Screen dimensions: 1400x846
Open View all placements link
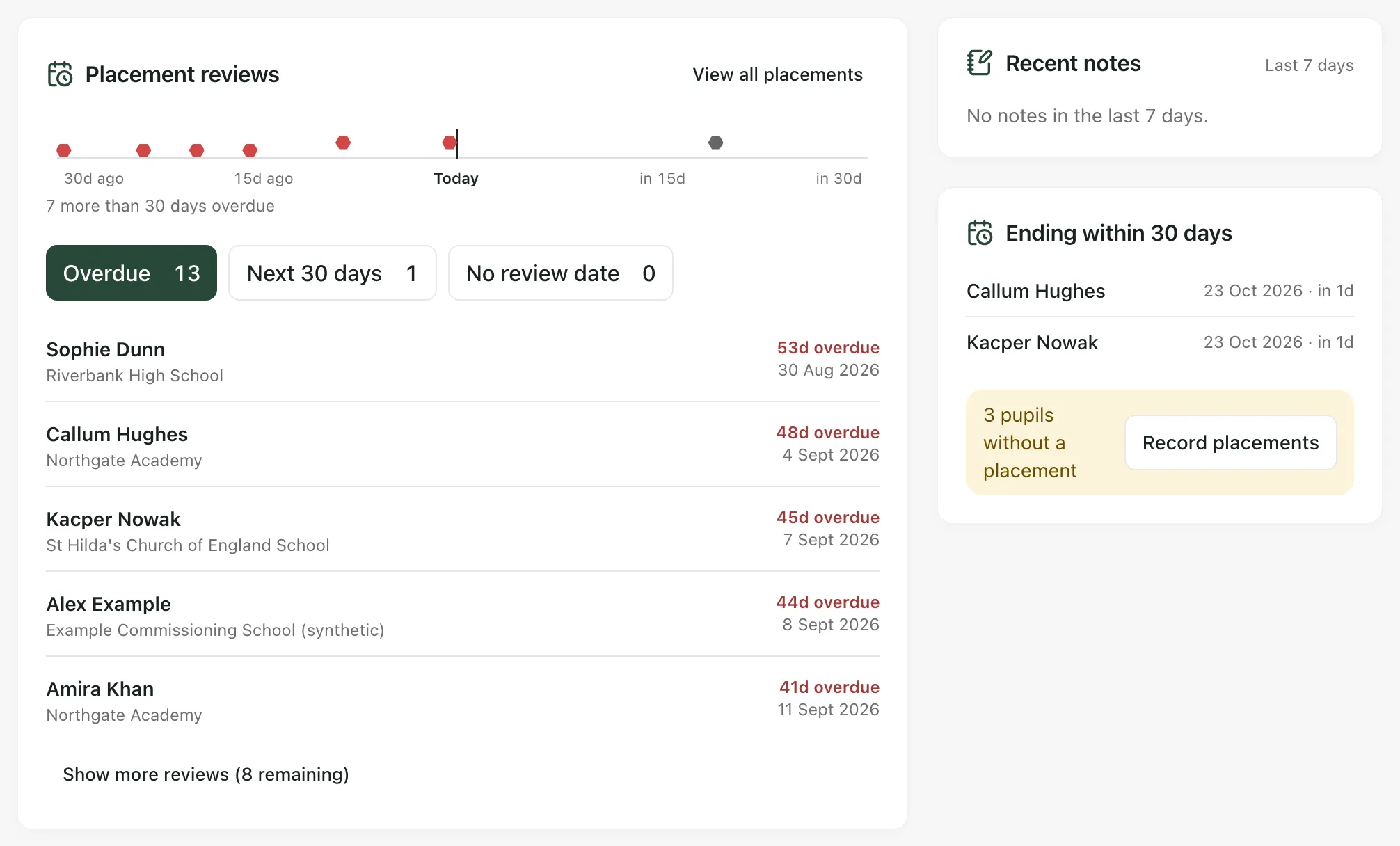click(777, 74)
